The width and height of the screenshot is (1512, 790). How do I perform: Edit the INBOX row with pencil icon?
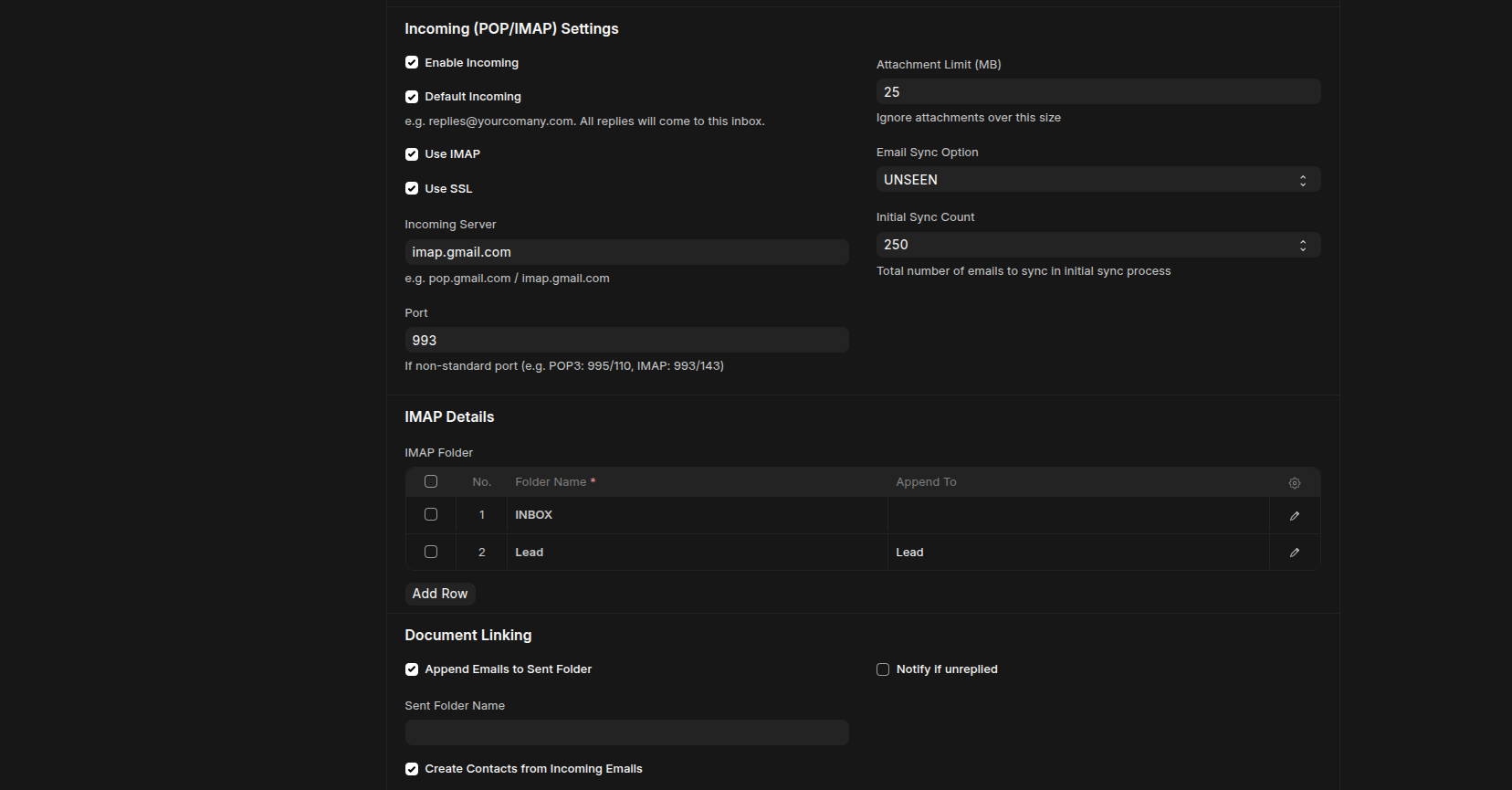click(1294, 516)
